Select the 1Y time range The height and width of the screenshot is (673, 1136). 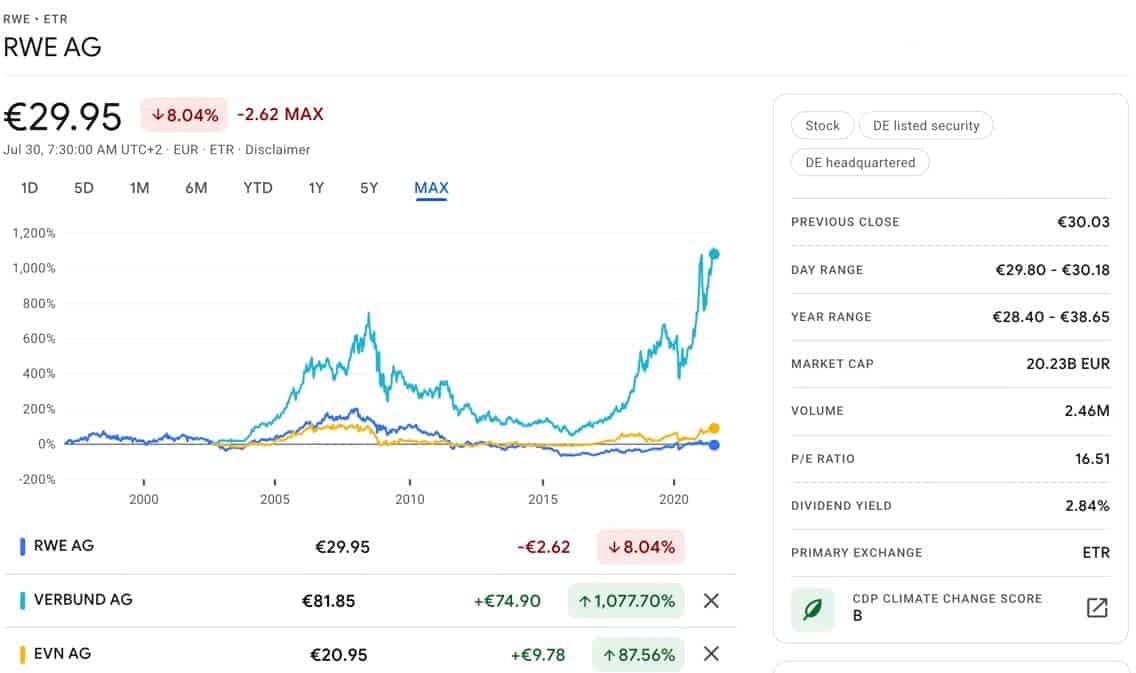click(316, 188)
